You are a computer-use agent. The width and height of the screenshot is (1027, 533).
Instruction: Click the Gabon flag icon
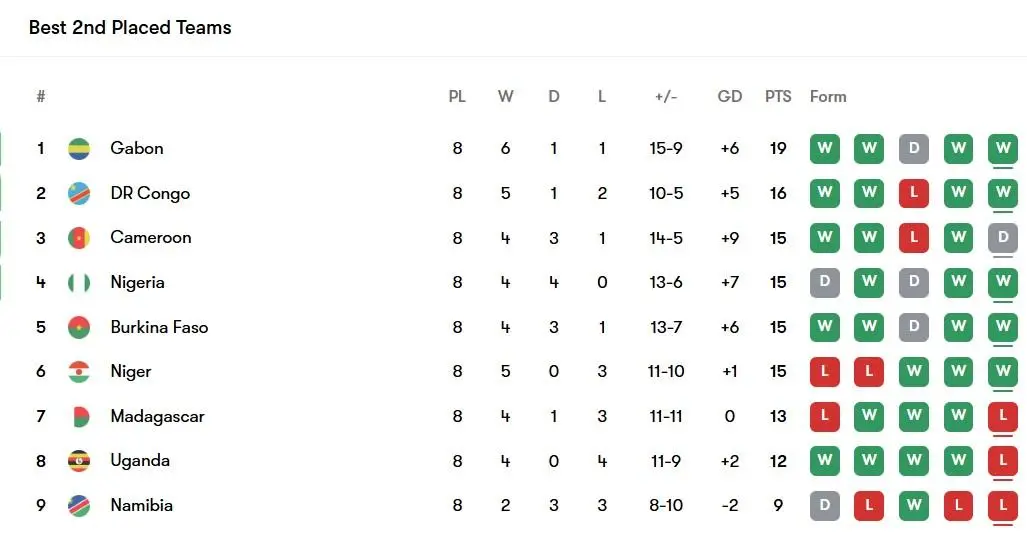point(79,149)
